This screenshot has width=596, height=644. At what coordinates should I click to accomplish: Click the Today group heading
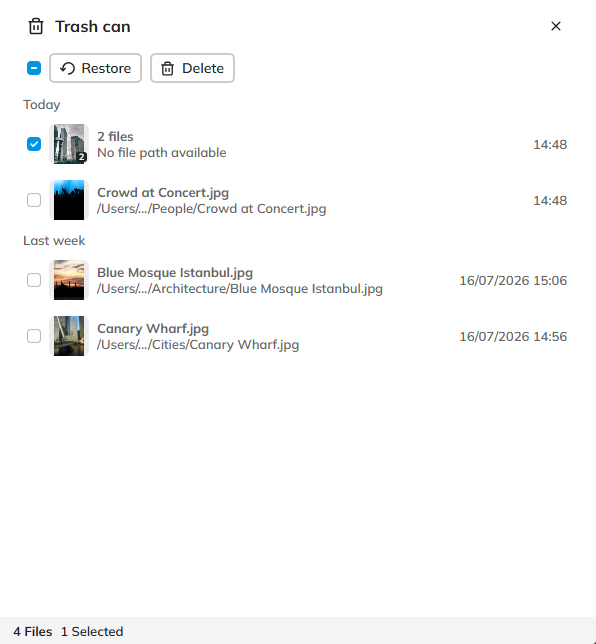coord(42,105)
